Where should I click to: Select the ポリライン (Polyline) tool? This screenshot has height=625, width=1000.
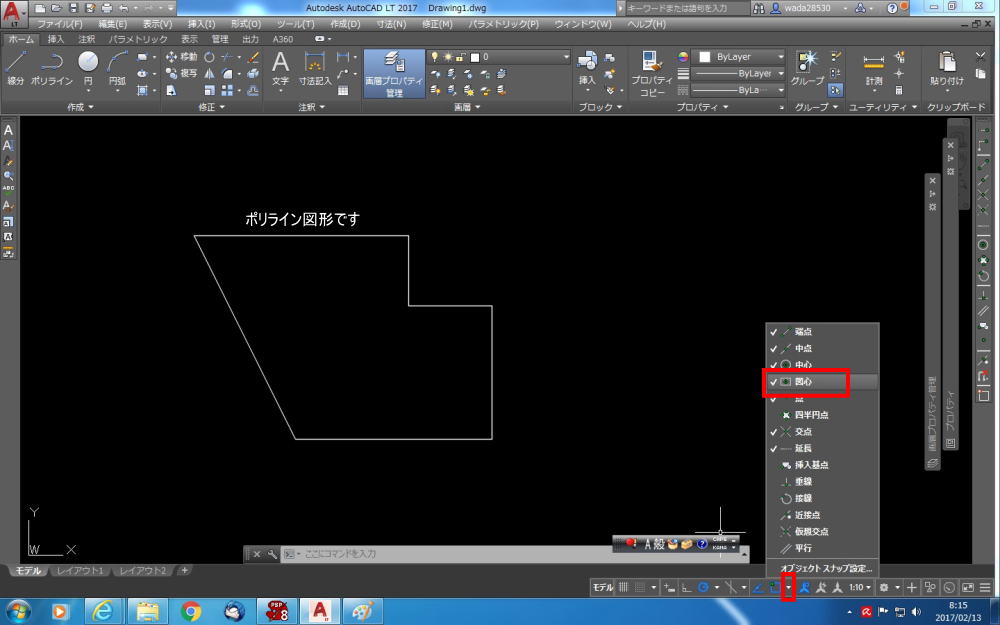(x=52, y=68)
